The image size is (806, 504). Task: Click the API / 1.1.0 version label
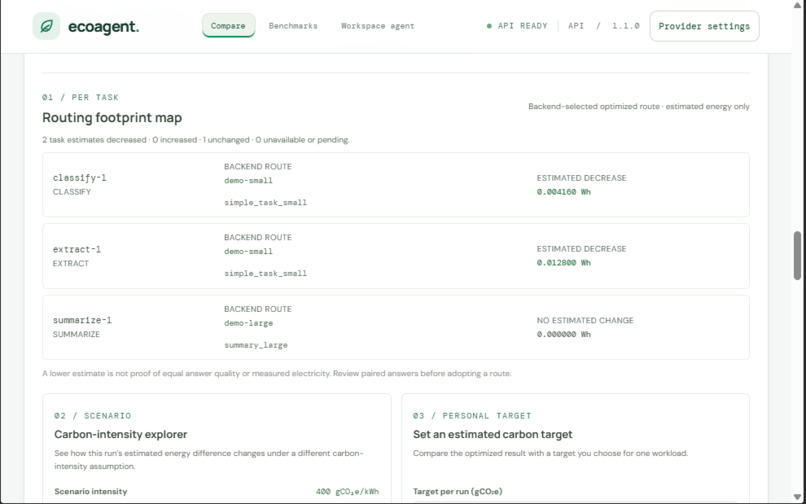pos(604,26)
